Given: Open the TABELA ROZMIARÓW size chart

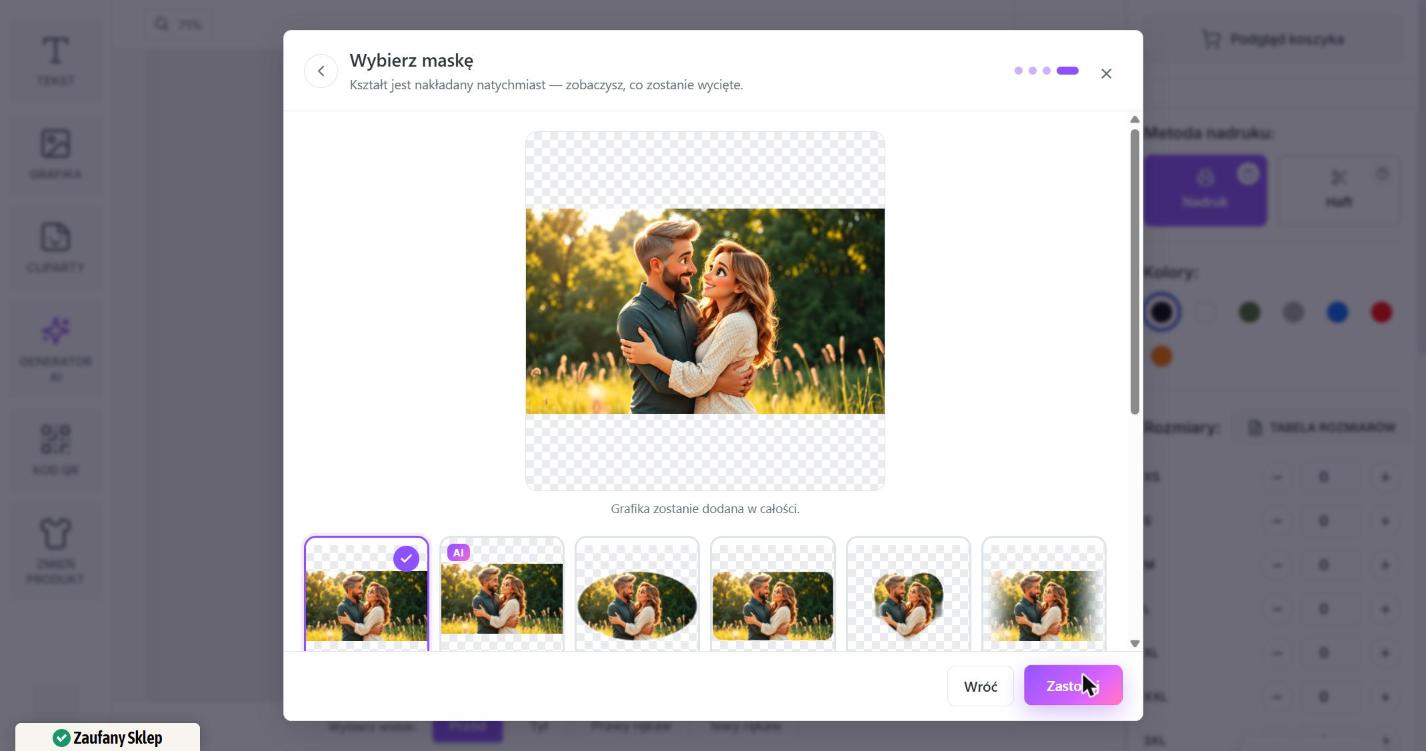Looking at the screenshot, I should [x=1321, y=428].
